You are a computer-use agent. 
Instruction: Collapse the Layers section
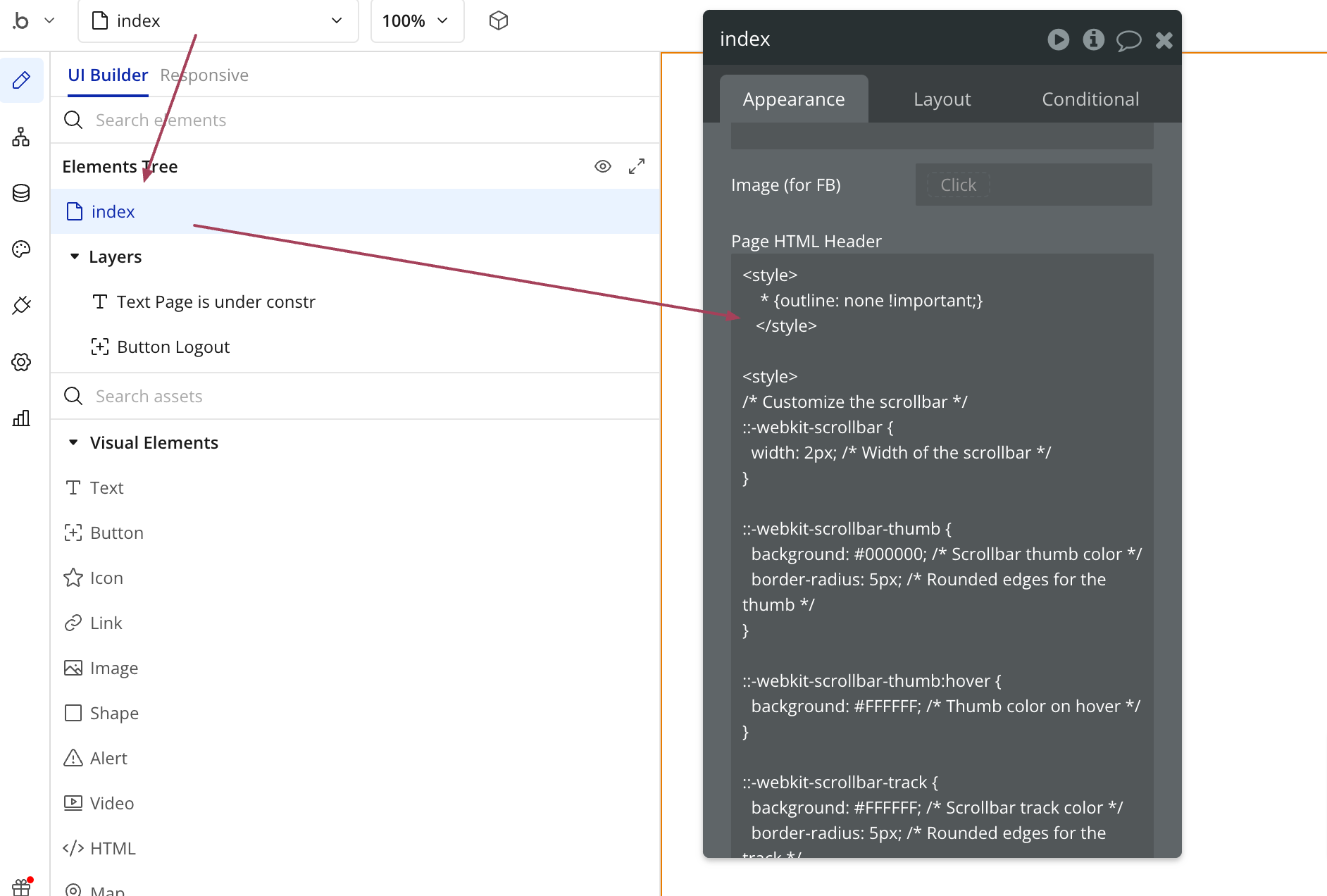click(75, 256)
